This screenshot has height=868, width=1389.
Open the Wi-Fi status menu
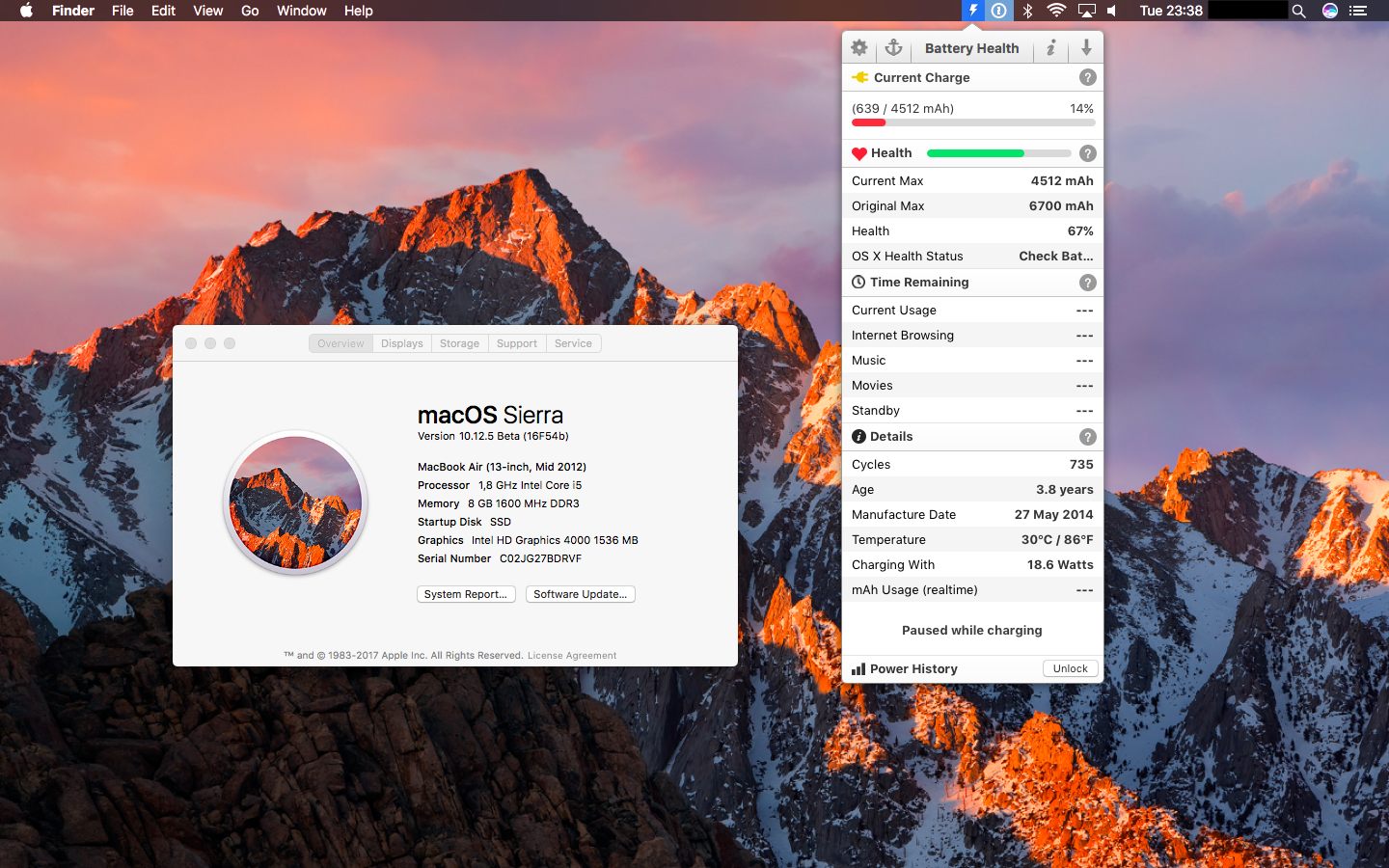1056,11
